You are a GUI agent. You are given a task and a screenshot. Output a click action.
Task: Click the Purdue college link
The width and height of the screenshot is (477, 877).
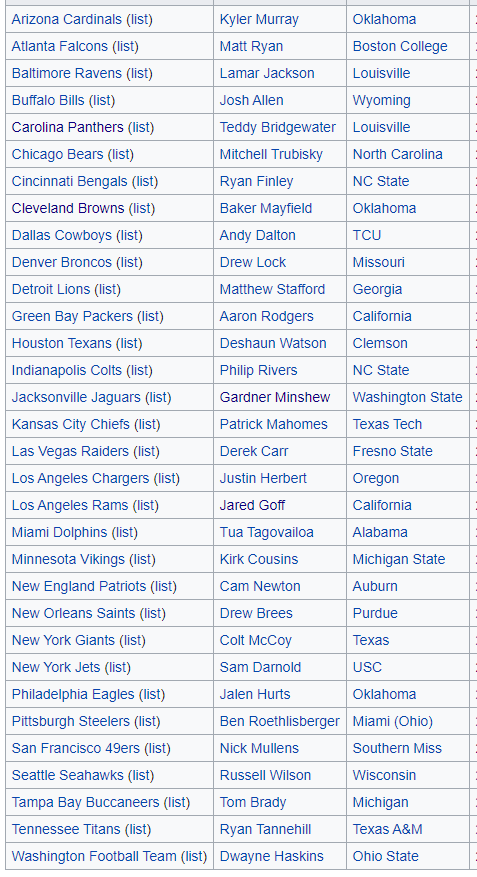tap(375, 613)
